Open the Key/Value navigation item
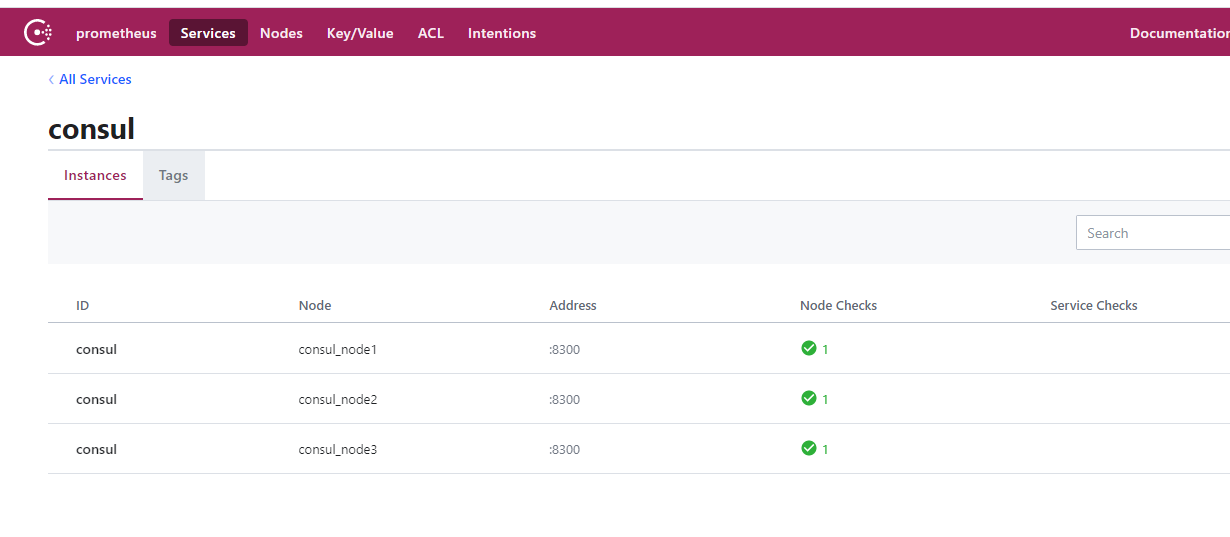 360,33
